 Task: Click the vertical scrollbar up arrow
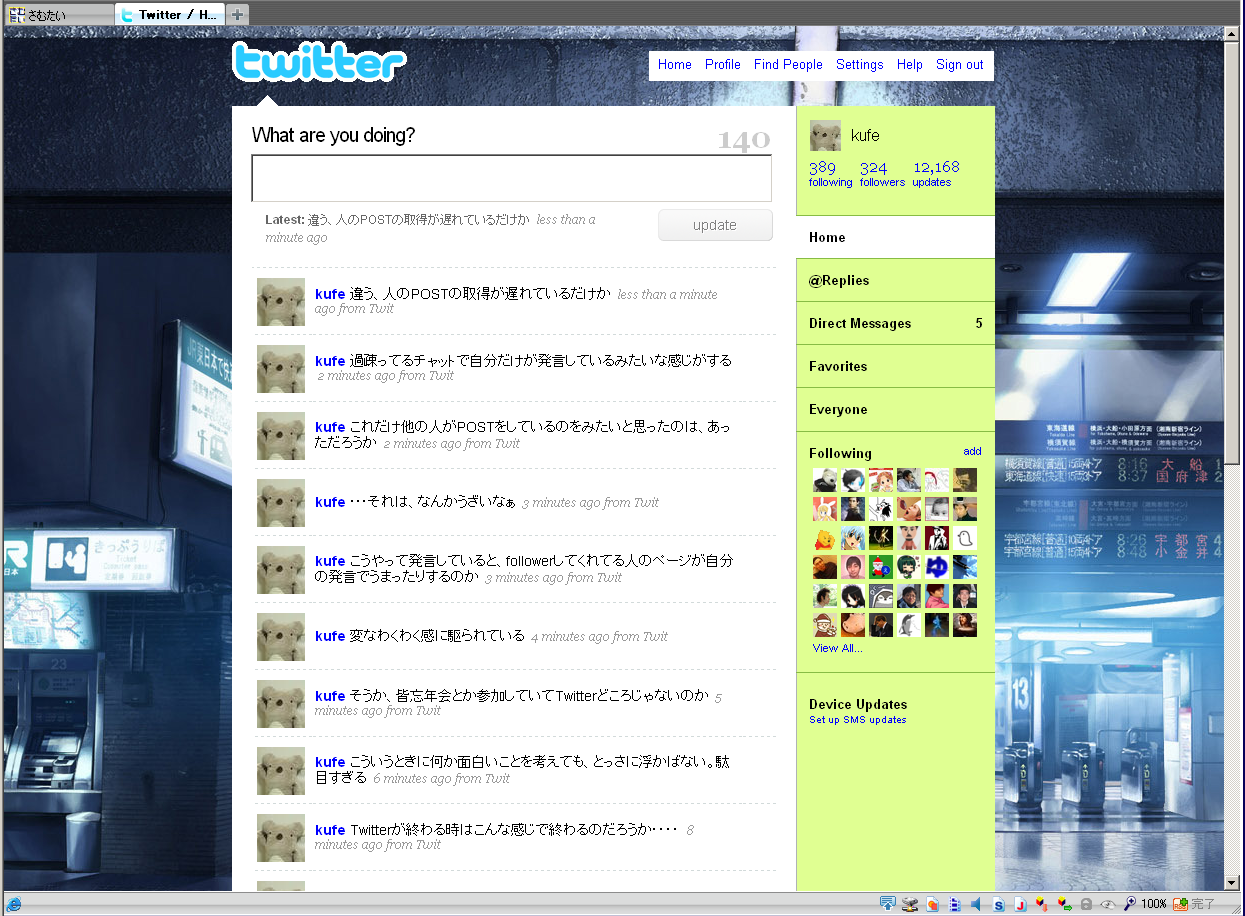click(x=1232, y=33)
